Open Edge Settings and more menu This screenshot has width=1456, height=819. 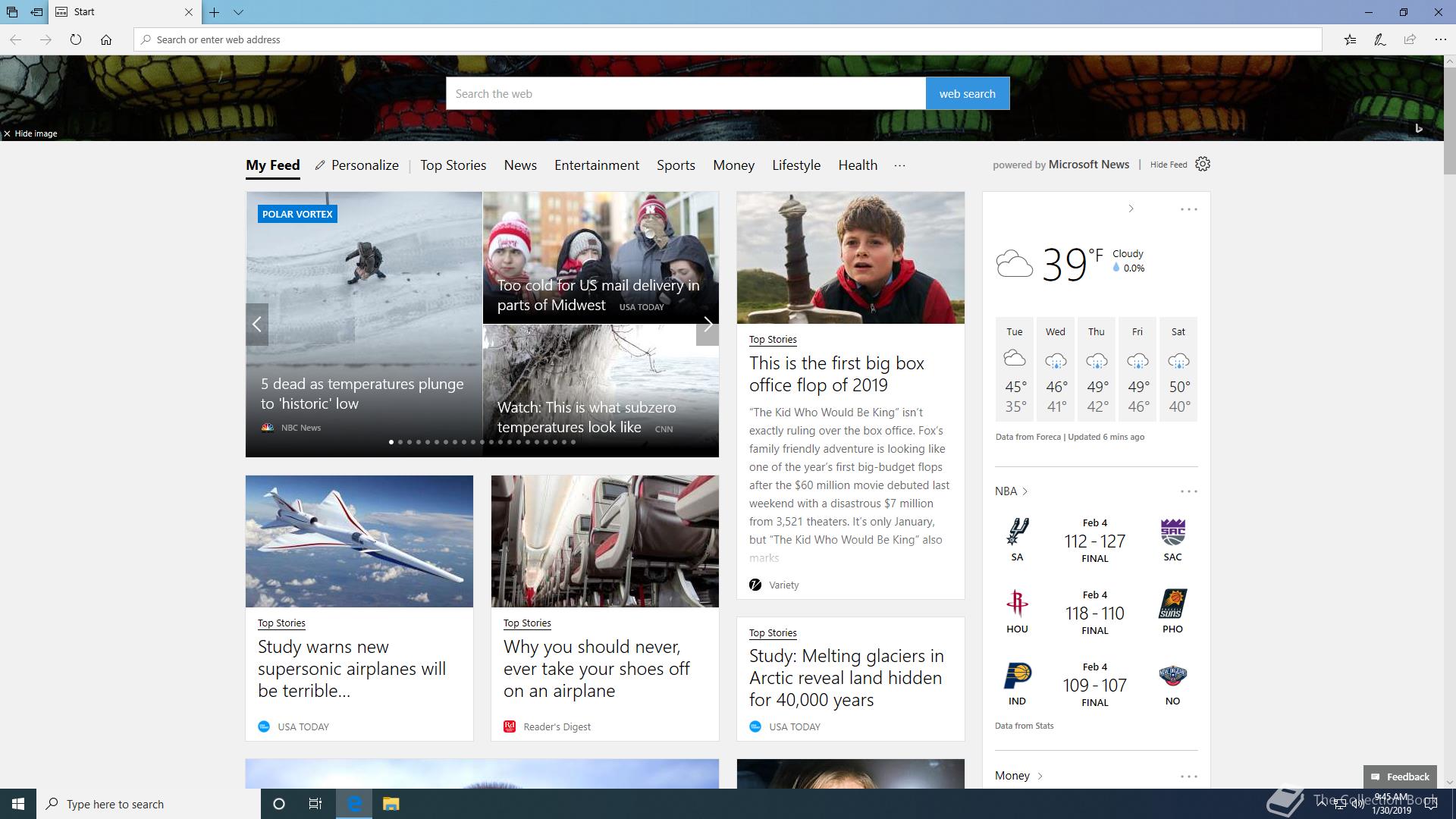coord(1440,39)
